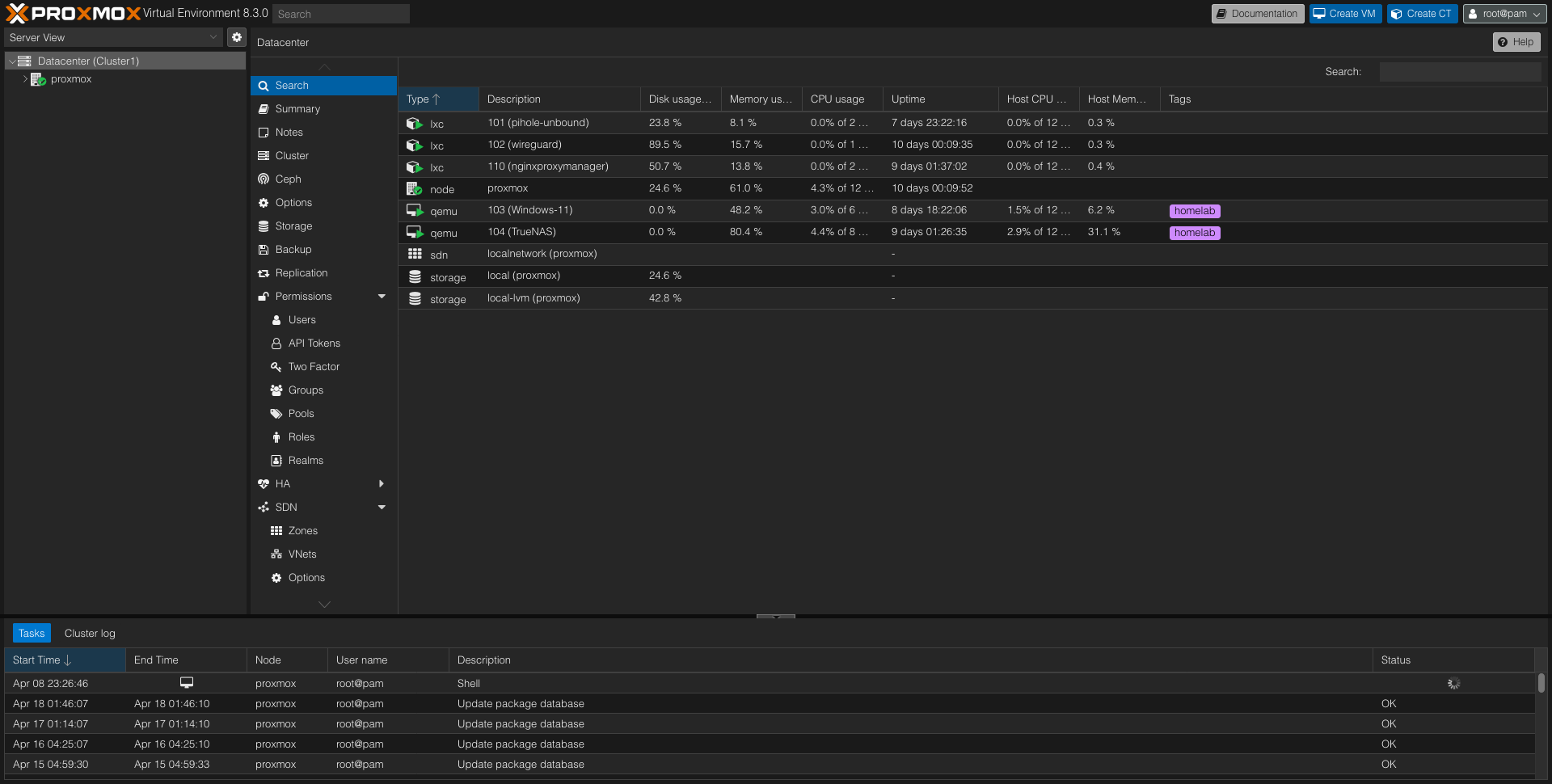Open the Notes section
The width and height of the screenshot is (1552, 784).
pos(323,132)
